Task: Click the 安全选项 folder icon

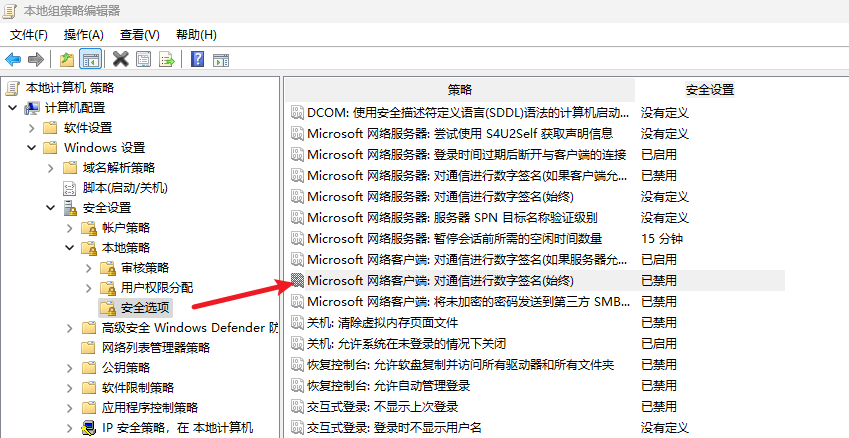Action: [x=107, y=308]
